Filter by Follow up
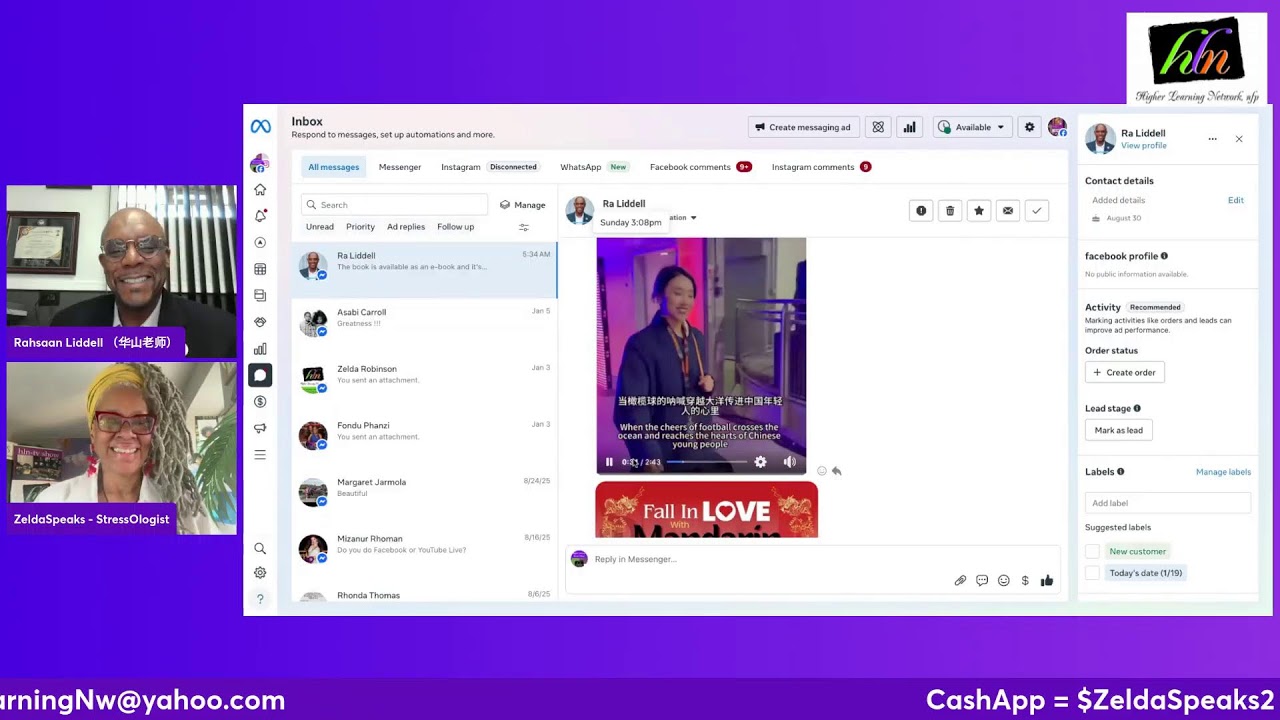The height and width of the screenshot is (720, 1280). click(456, 227)
